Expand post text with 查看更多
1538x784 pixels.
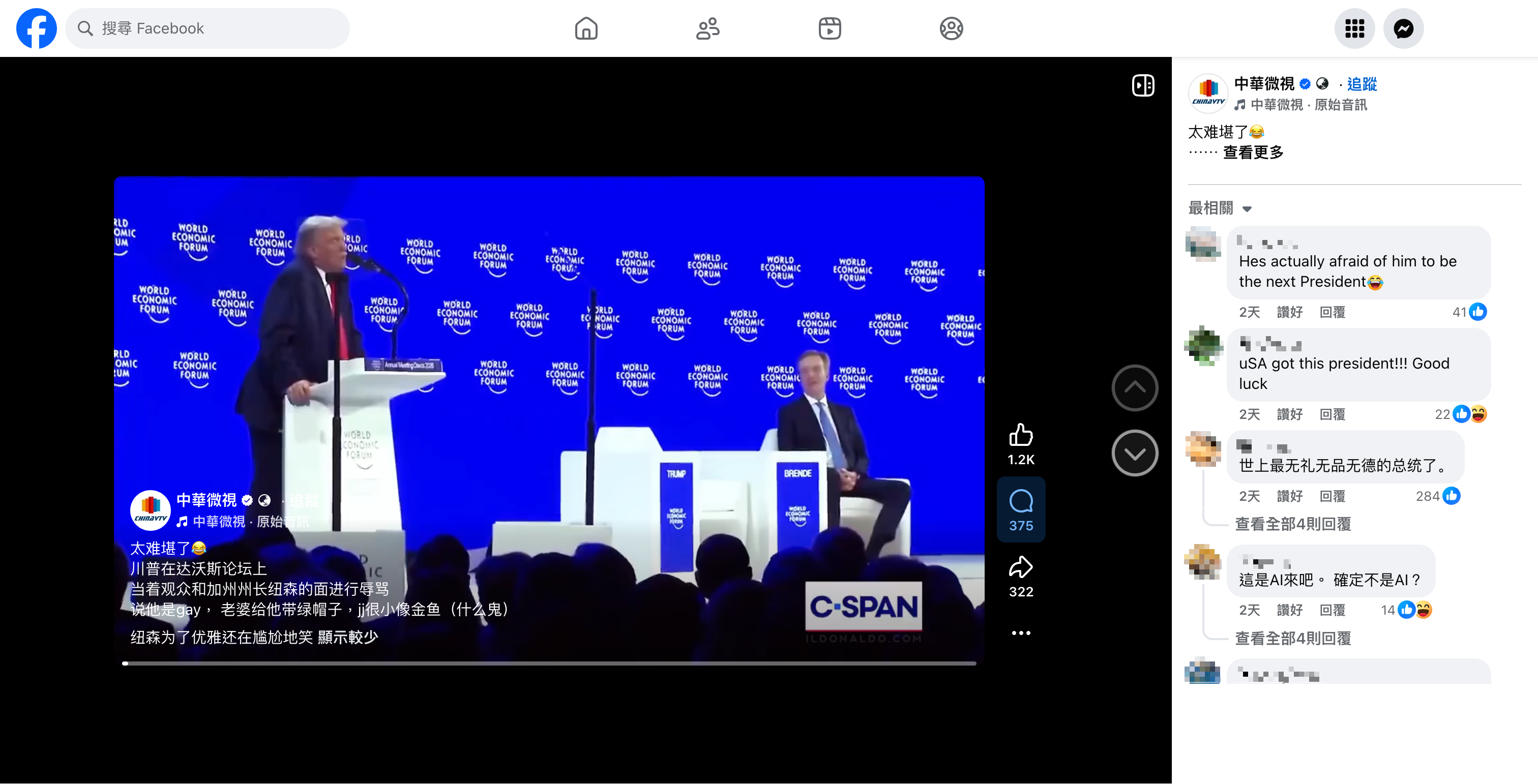click(x=1253, y=153)
